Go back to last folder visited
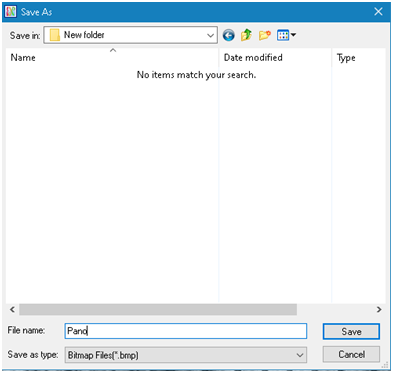Screen dimensions: 393x373 coord(229,35)
